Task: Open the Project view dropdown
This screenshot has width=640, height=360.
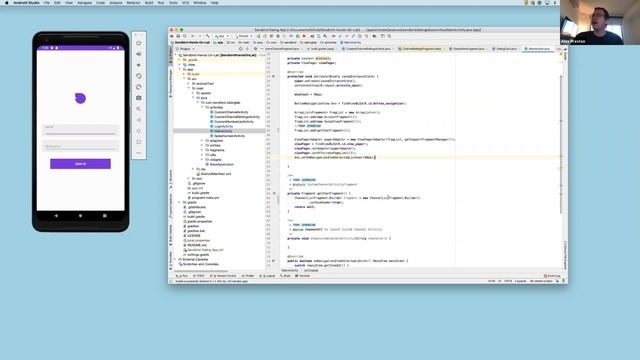Action: pos(187,49)
